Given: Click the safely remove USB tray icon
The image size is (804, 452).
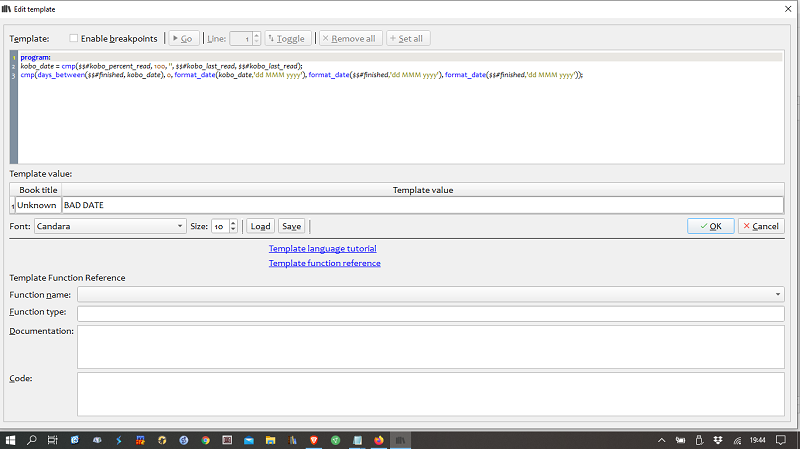Looking at the screenshot, I should tap(699, 440).
